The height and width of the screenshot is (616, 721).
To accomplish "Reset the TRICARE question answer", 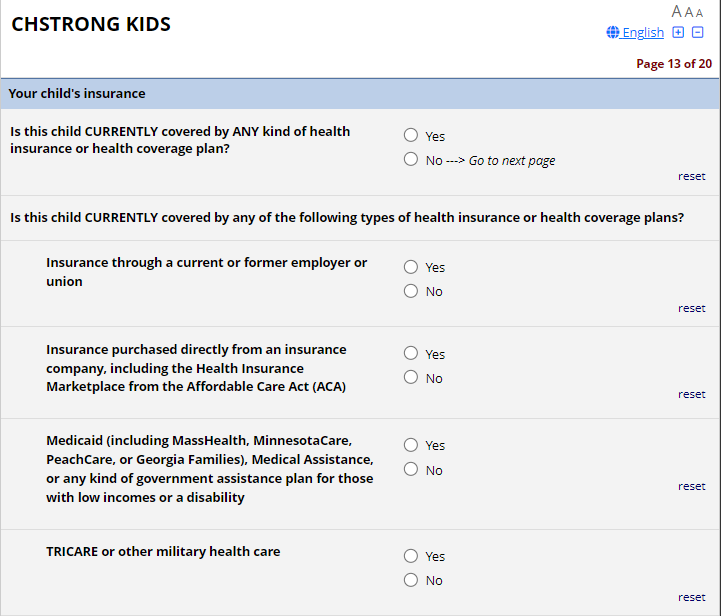I will pos(691,597).
